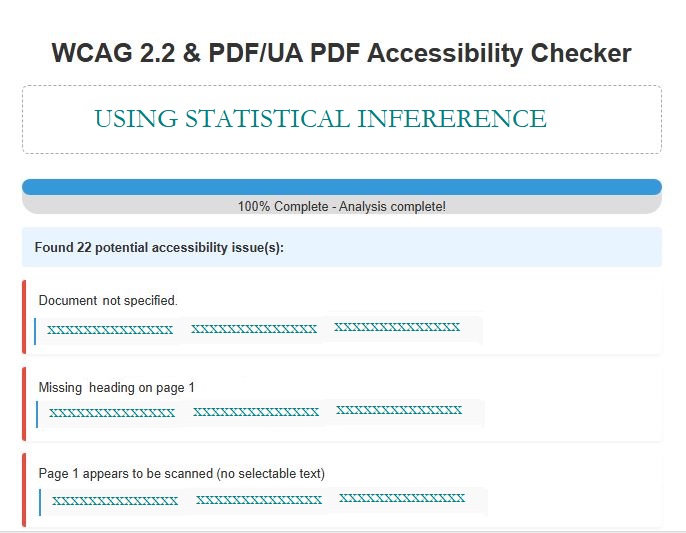Follow last redacted link under the scanned page issue

[x=402, y=498]
